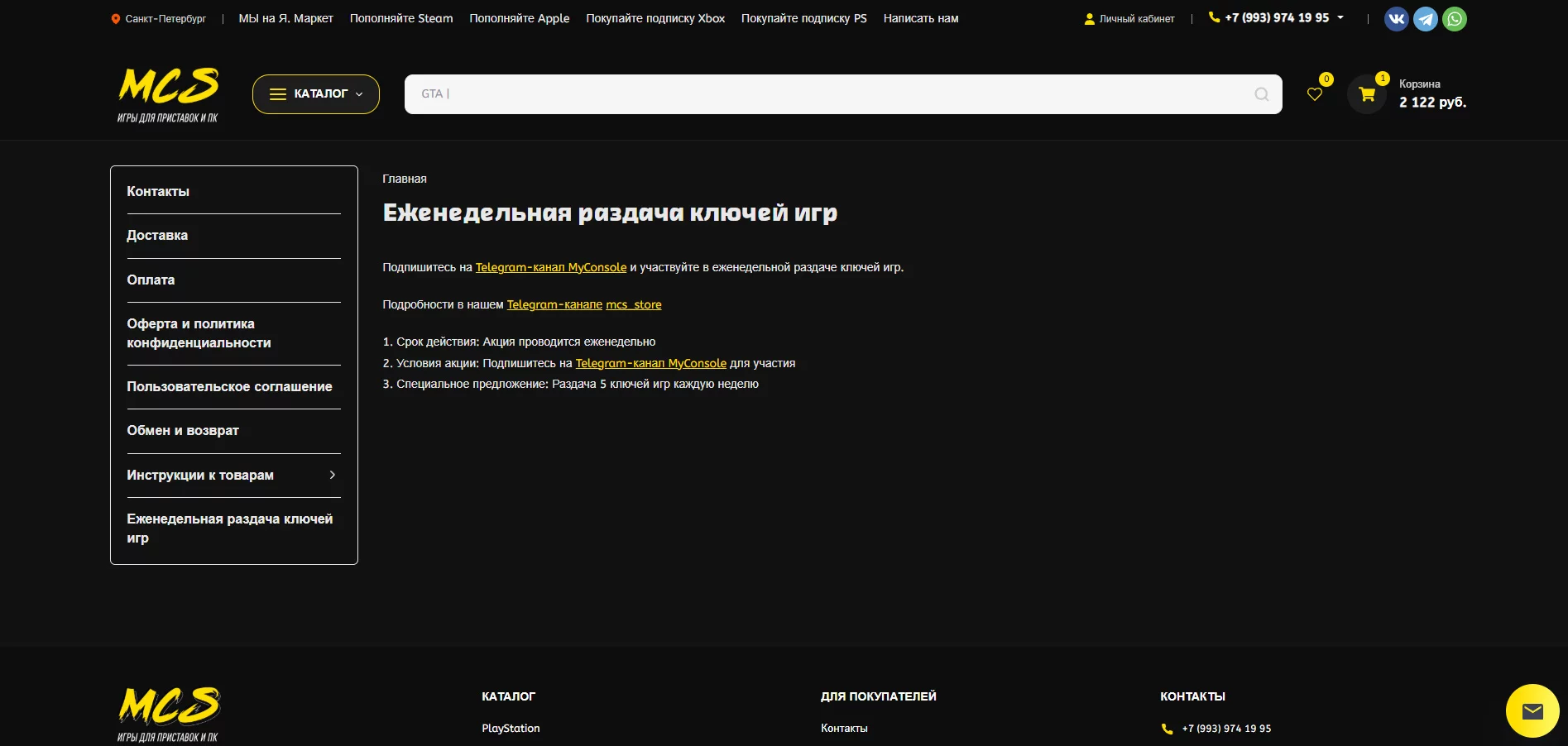Viewport: 1568px width, 746px height.
Task: Open Доставка in the sidebar menu
Action: 157,236
